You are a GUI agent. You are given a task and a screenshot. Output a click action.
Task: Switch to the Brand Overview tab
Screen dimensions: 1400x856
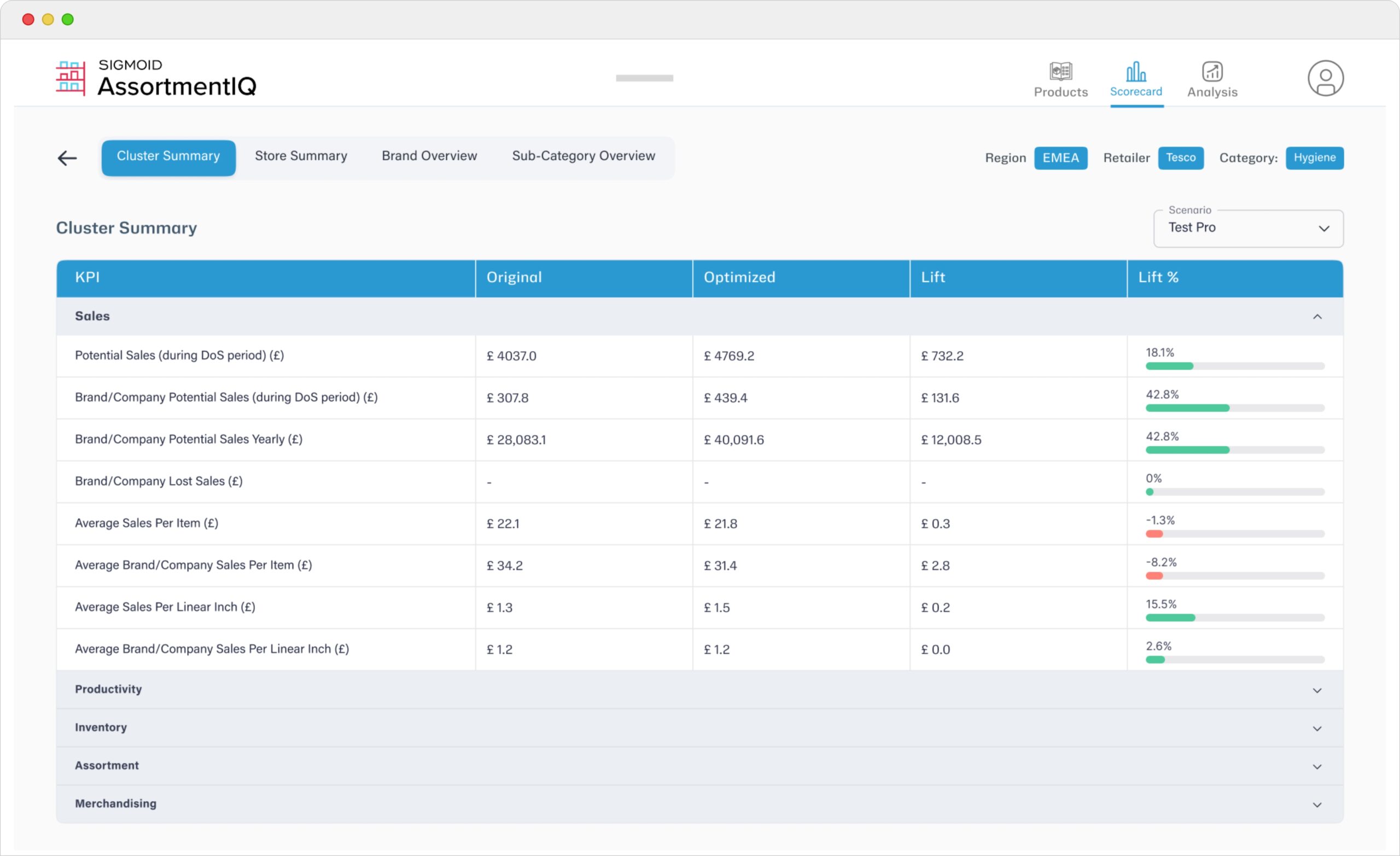429,156
